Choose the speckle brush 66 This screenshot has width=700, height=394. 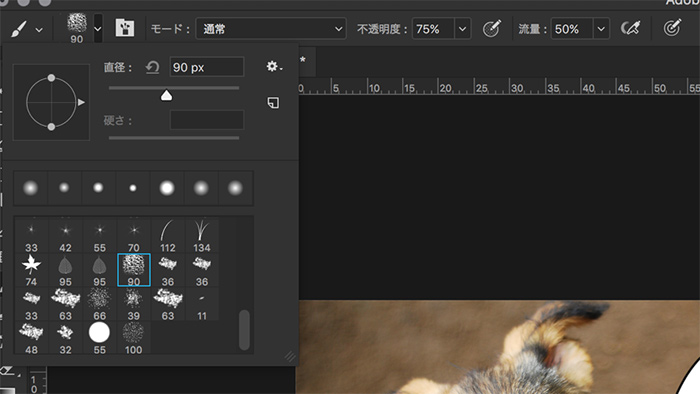coord(100,304)
